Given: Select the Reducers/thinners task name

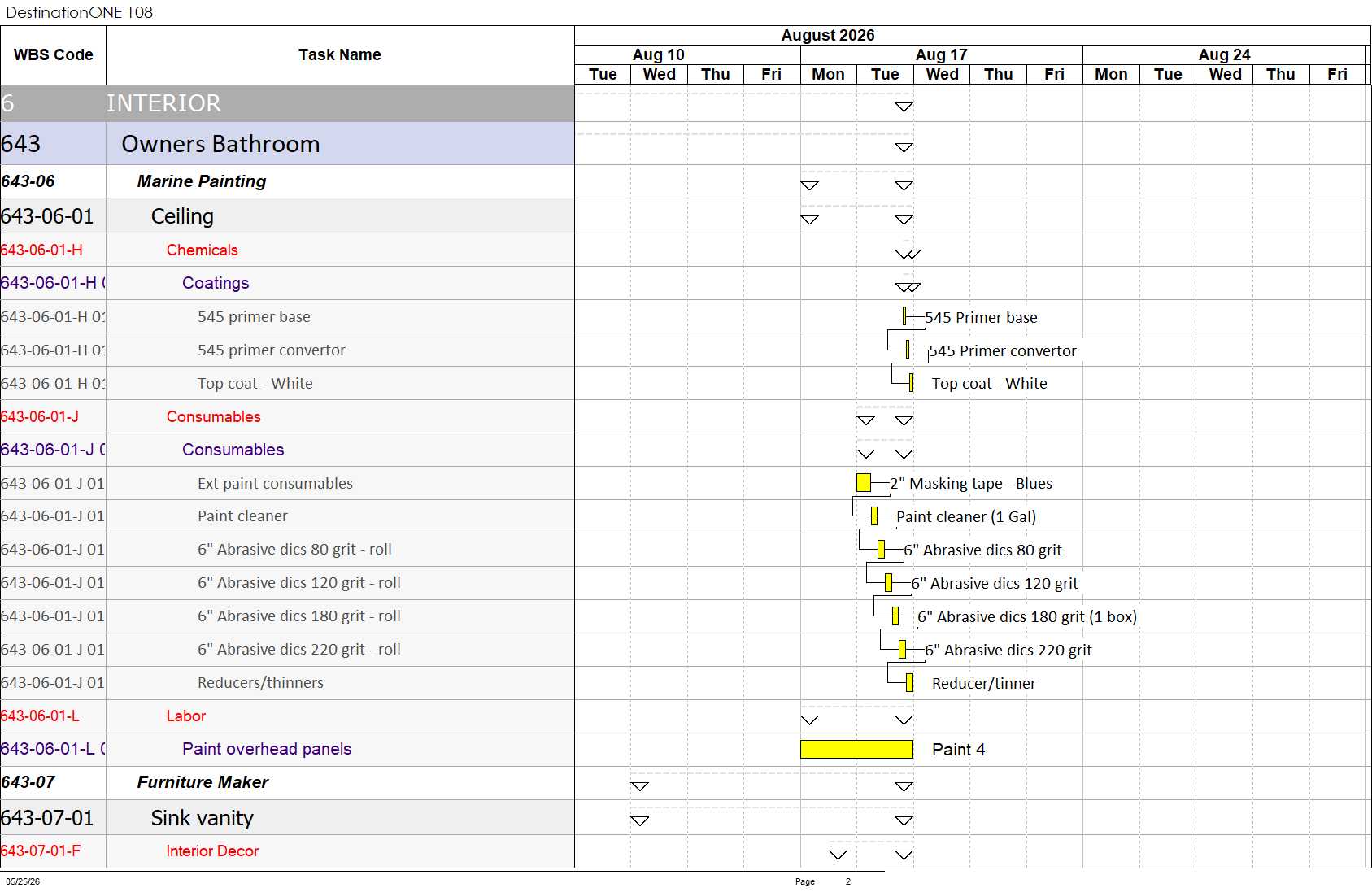Looking at the screenshot, I should pyautogui.click(x=260, y=683).
